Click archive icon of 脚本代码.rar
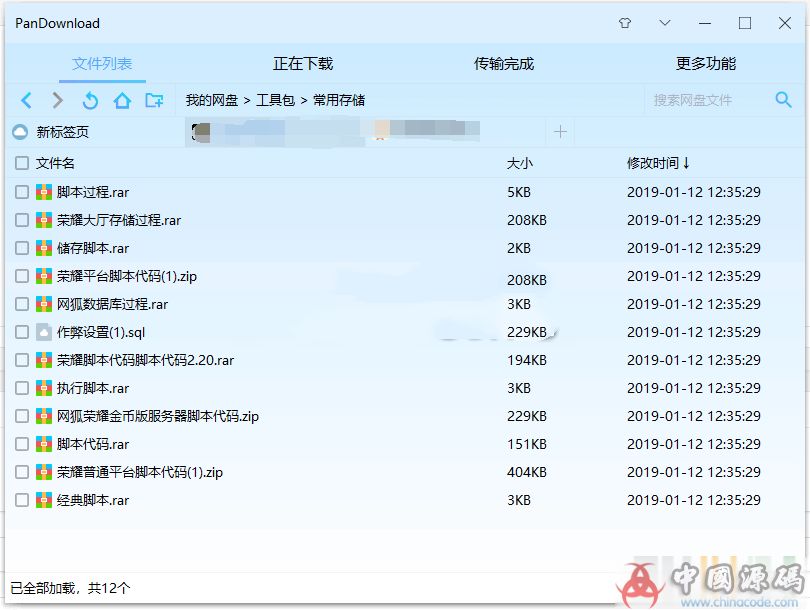The width and height of the screenshot is (810, 610). pyautogui.click(x=44, y=444)
